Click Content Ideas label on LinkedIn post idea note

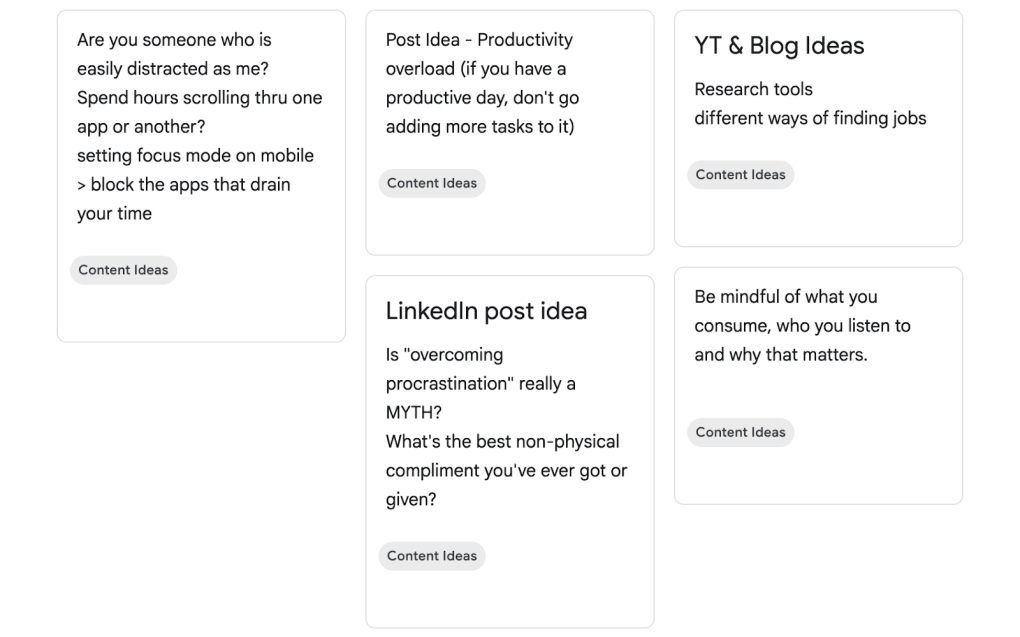[432, 556]
